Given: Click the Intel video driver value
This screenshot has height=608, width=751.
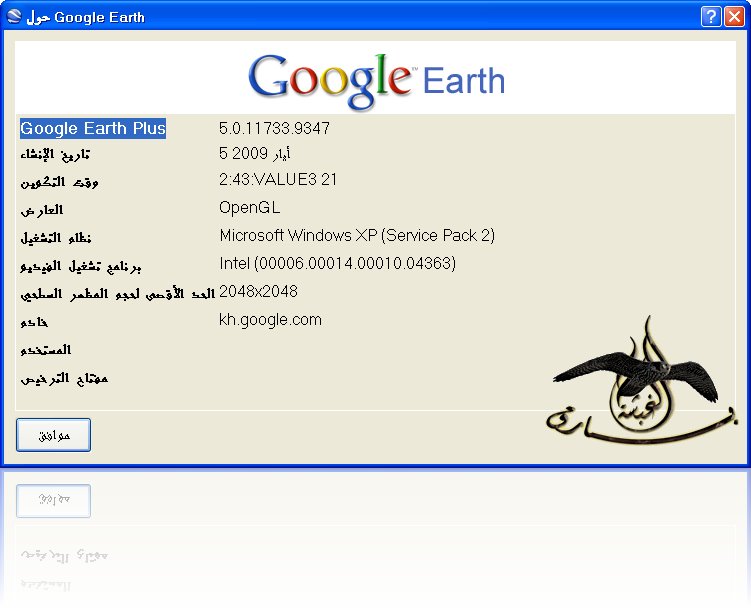Looking at the screenshot, I should tap(338, 263).
